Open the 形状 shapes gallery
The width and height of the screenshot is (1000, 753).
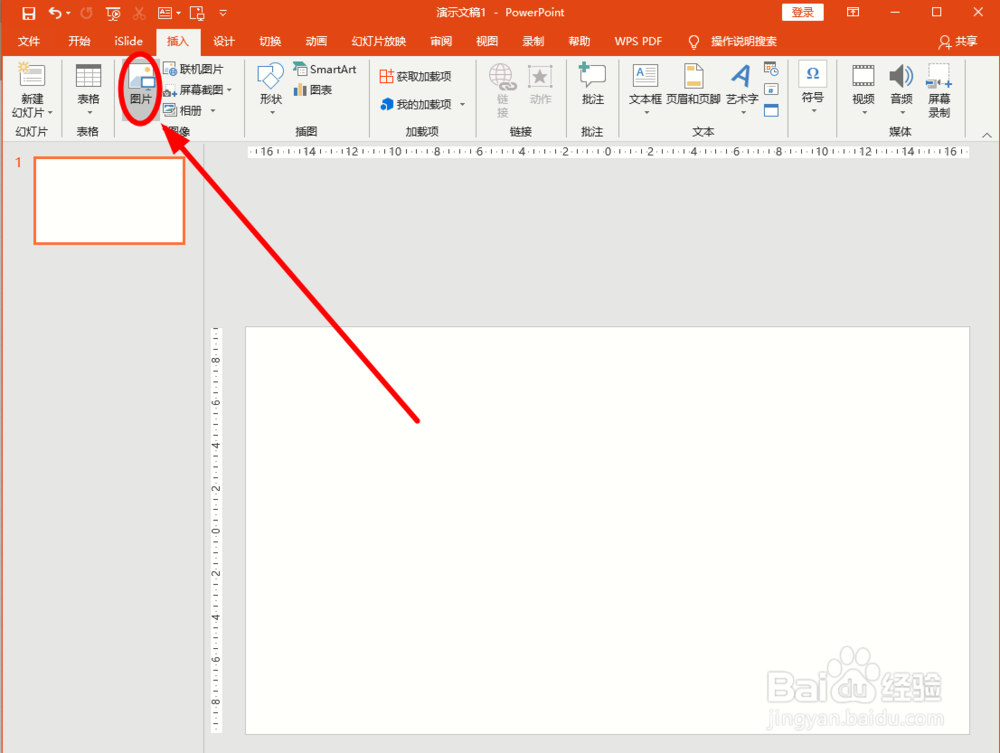tap(270, 89)
